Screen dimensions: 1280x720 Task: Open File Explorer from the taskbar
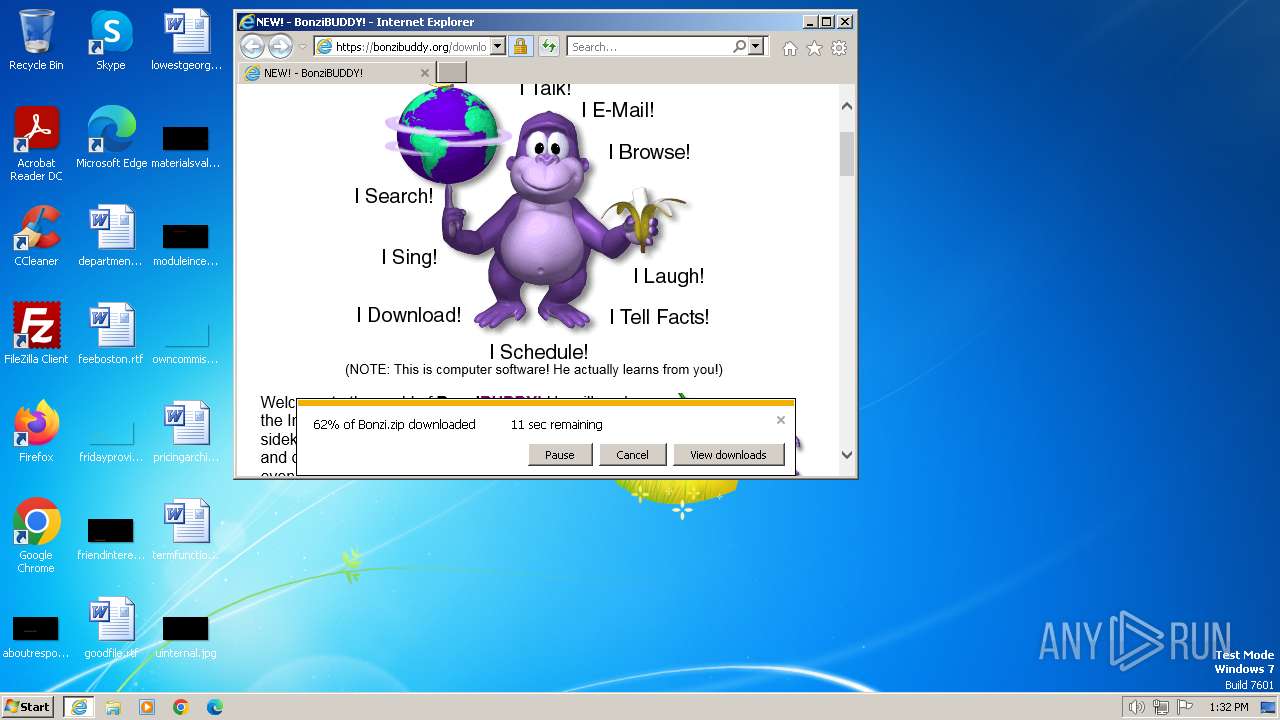(113, 707)
